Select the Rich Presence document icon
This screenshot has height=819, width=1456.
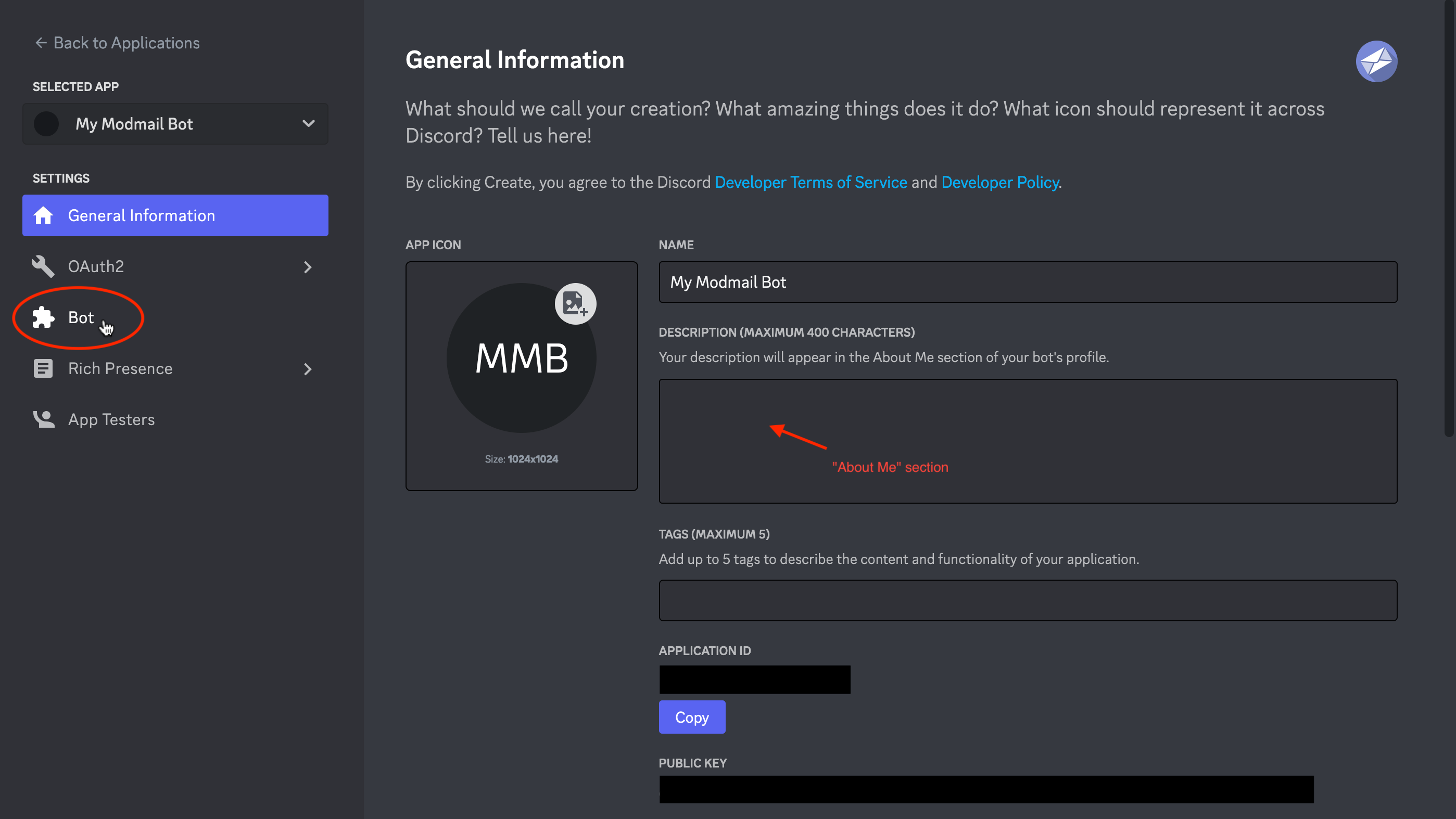[x=43, y=368]
